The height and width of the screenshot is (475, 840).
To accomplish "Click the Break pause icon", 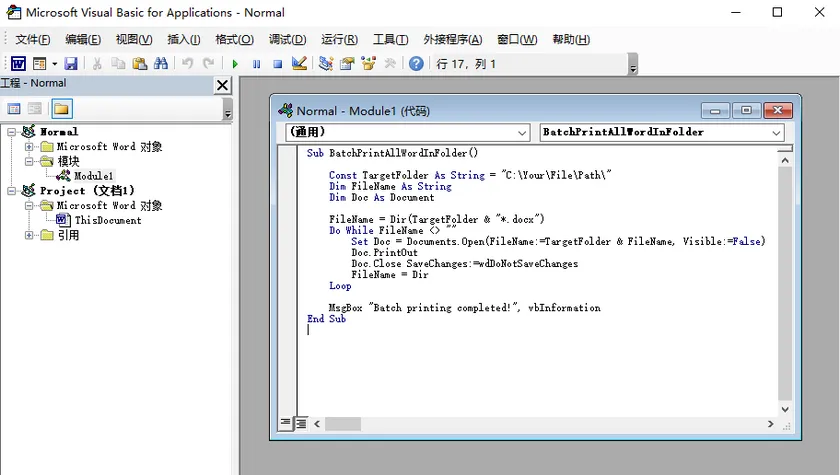I will pos(257,64).
